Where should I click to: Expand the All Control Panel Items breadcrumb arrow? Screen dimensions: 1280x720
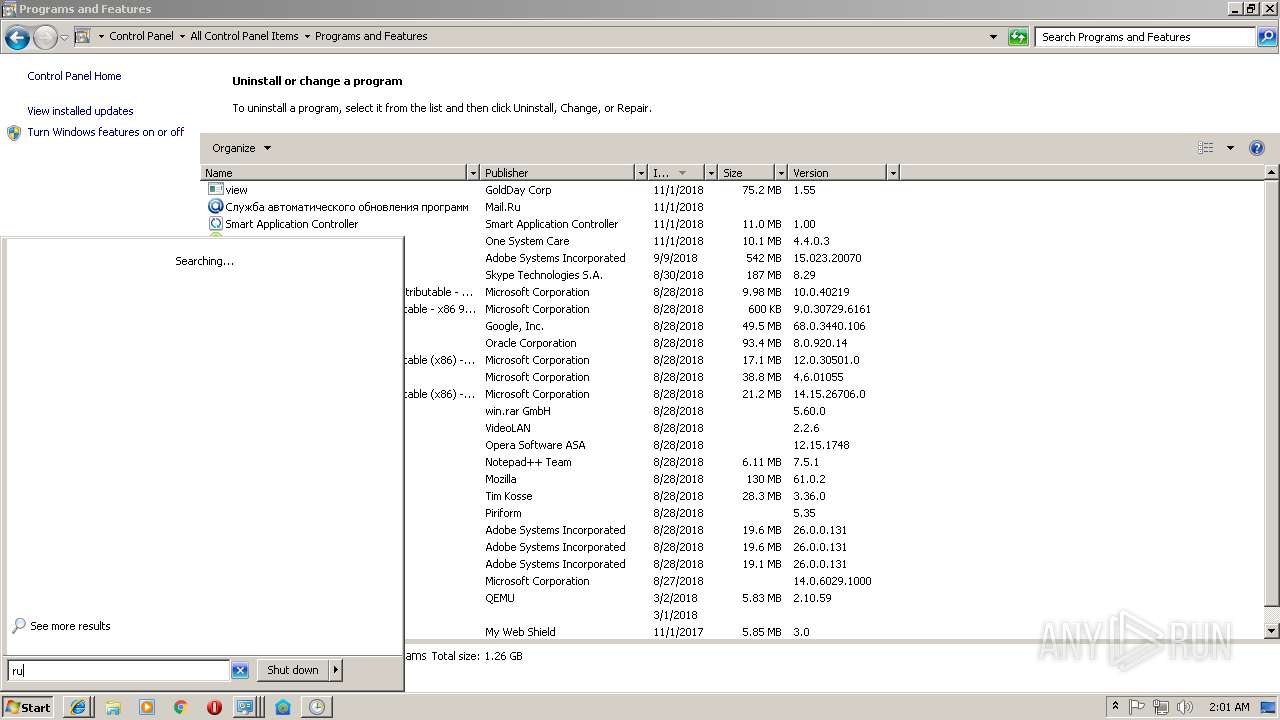(x=307, y=36)
